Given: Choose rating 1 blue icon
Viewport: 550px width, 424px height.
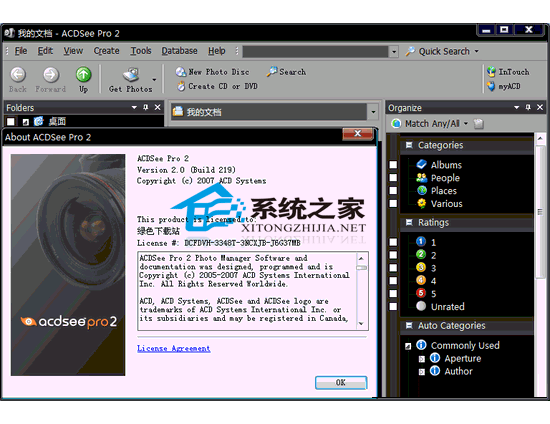Looking at the screenshot, I should point(421,242).
